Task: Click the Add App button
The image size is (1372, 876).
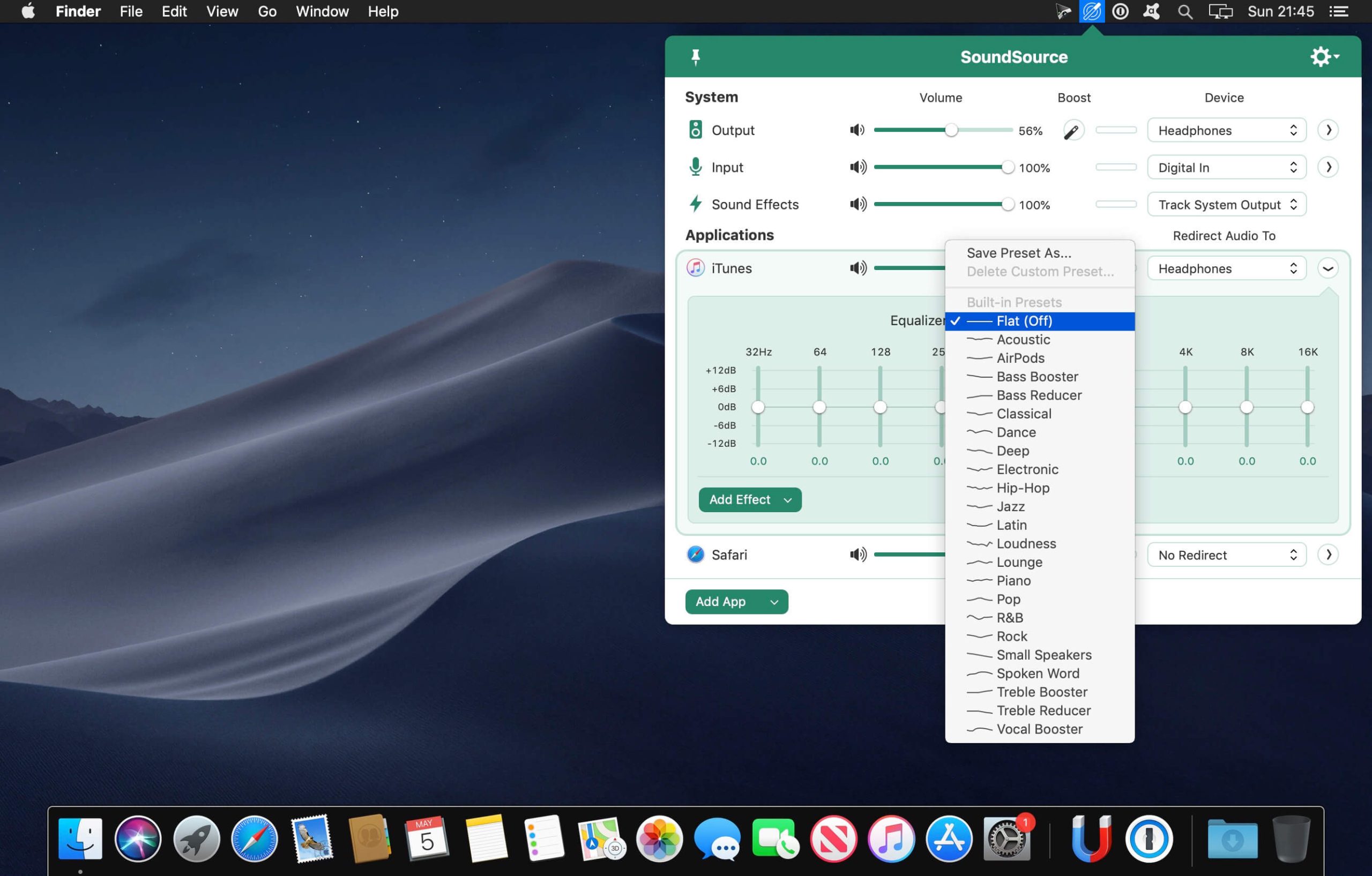Action: tap(736, 602)
